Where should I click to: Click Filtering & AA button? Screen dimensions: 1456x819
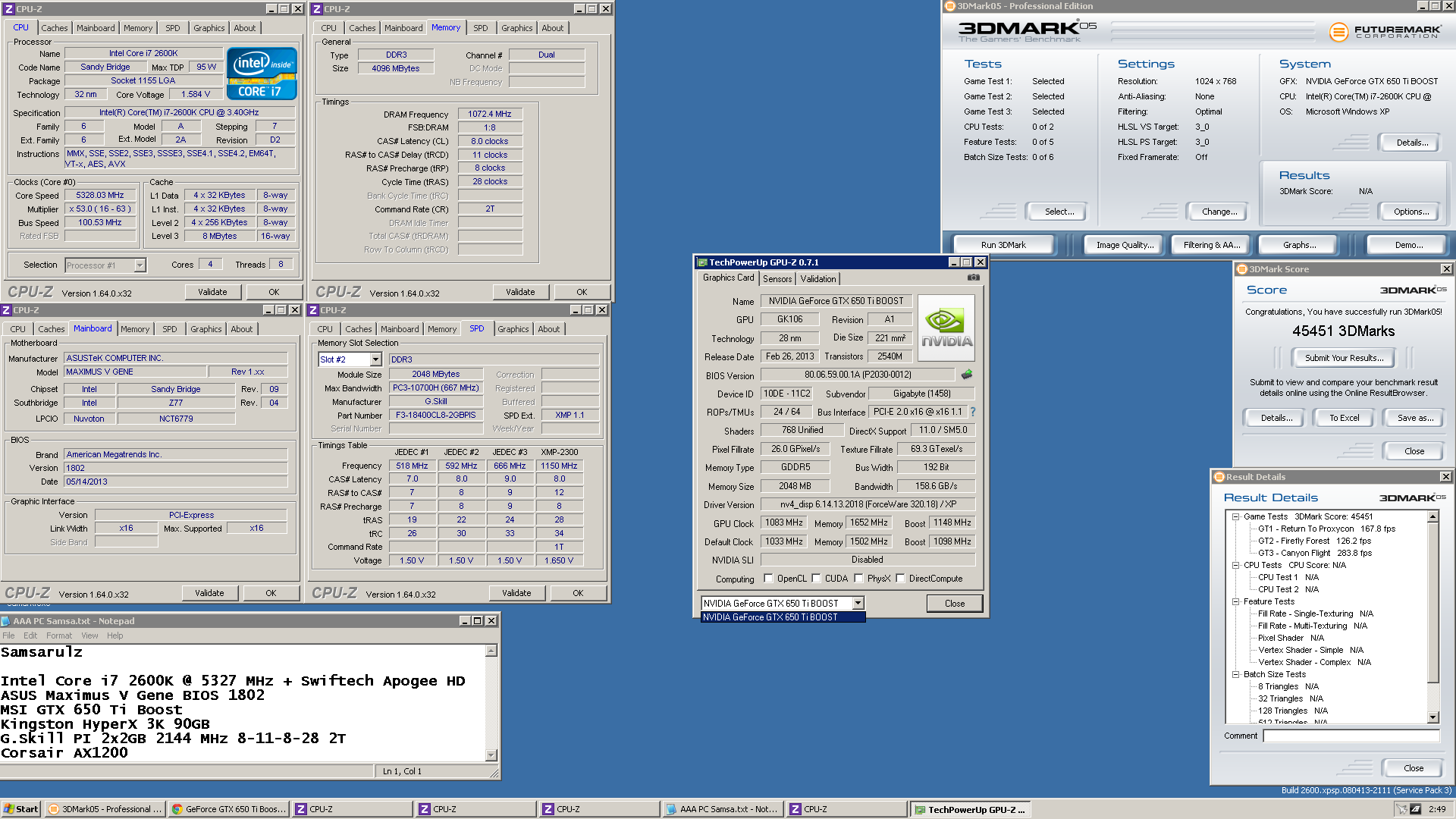coord(1212,245)
